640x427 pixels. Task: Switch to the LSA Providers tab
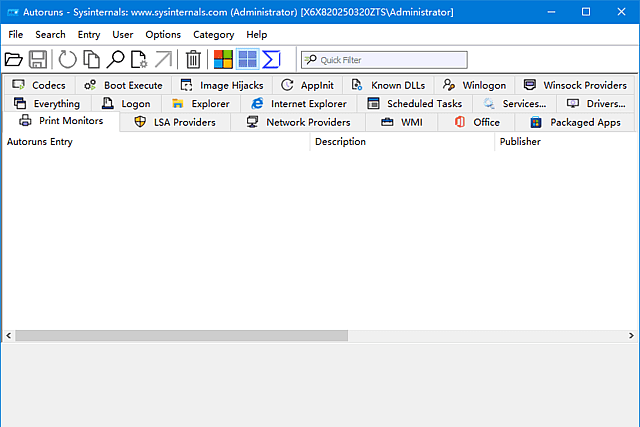(175, 122)
